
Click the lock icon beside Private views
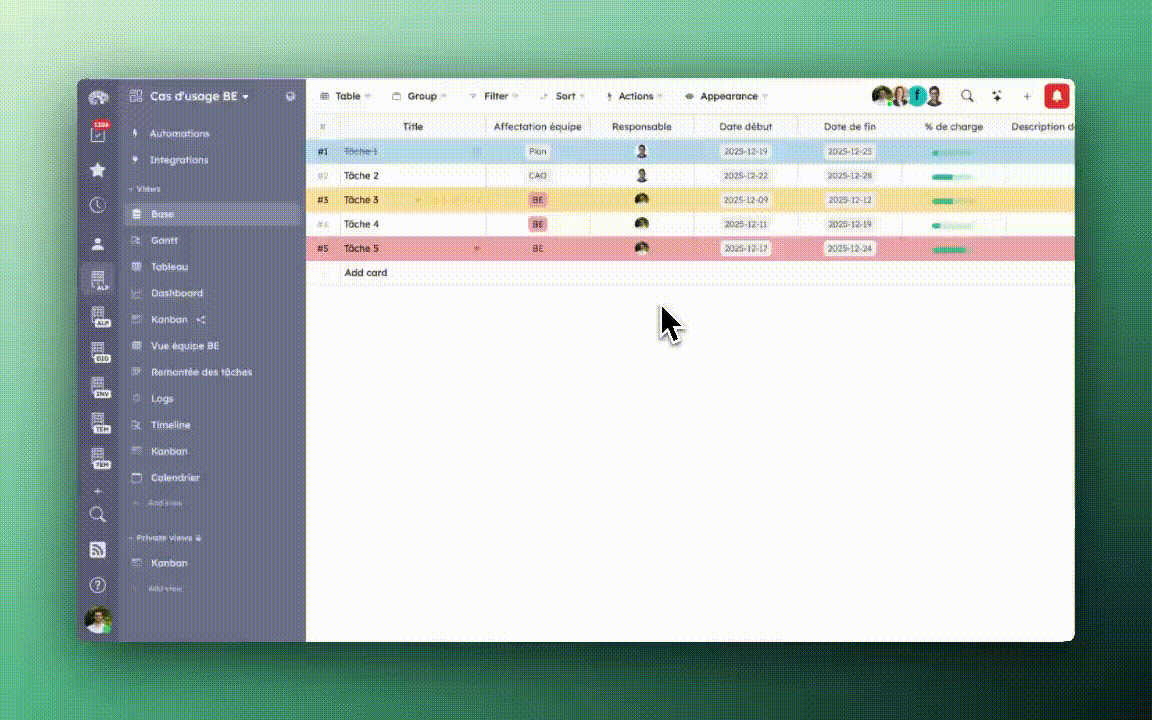[198, 539]
